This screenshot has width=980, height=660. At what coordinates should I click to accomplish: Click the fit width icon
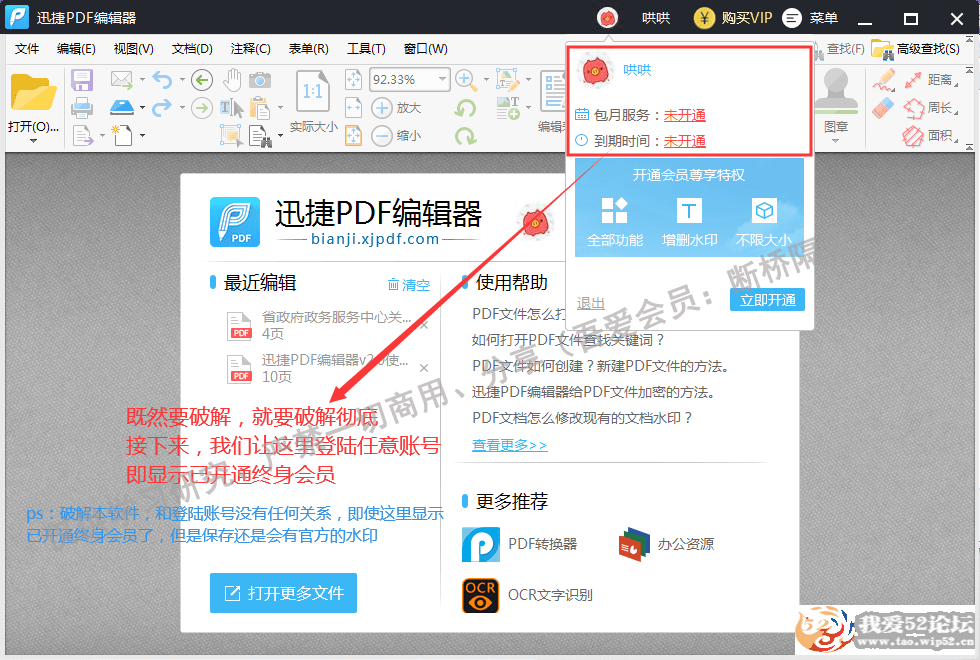click(x=354, y=108)
